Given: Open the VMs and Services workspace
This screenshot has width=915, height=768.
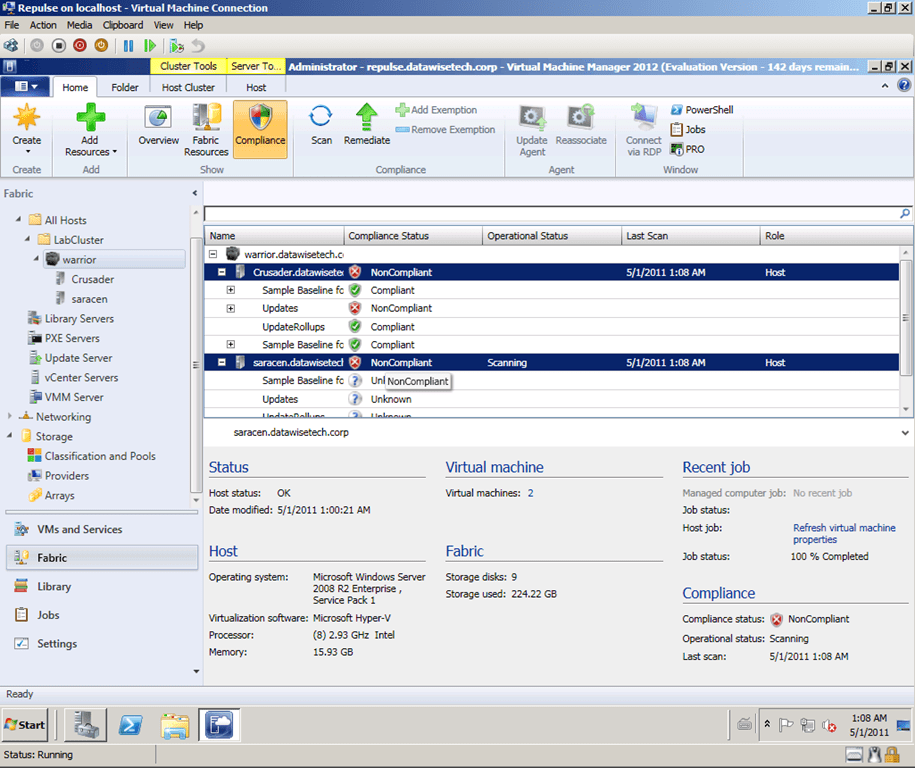Looking at the screenshot, I should 102,529.
